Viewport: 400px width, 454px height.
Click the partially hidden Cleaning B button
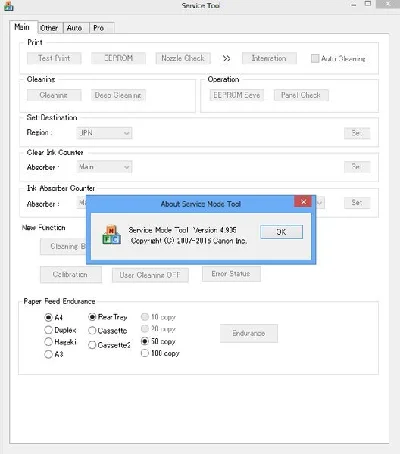[63, 247]
